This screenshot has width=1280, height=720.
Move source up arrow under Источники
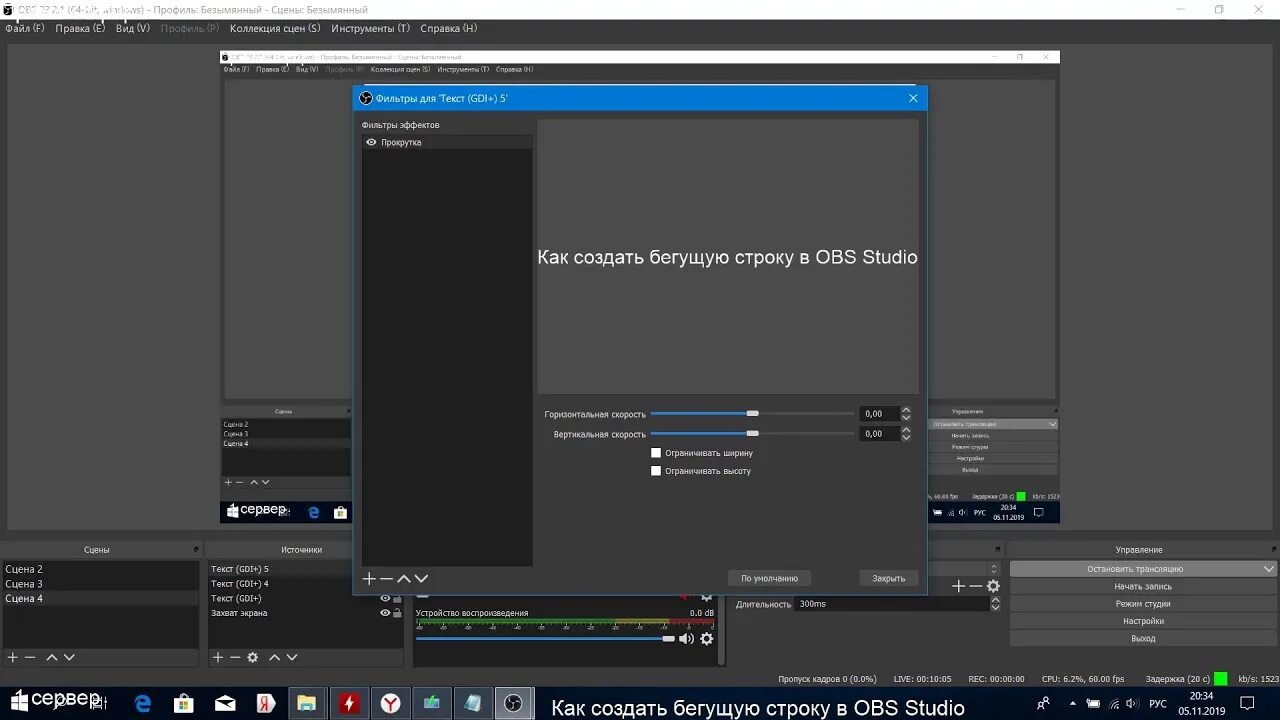point(274,657)
